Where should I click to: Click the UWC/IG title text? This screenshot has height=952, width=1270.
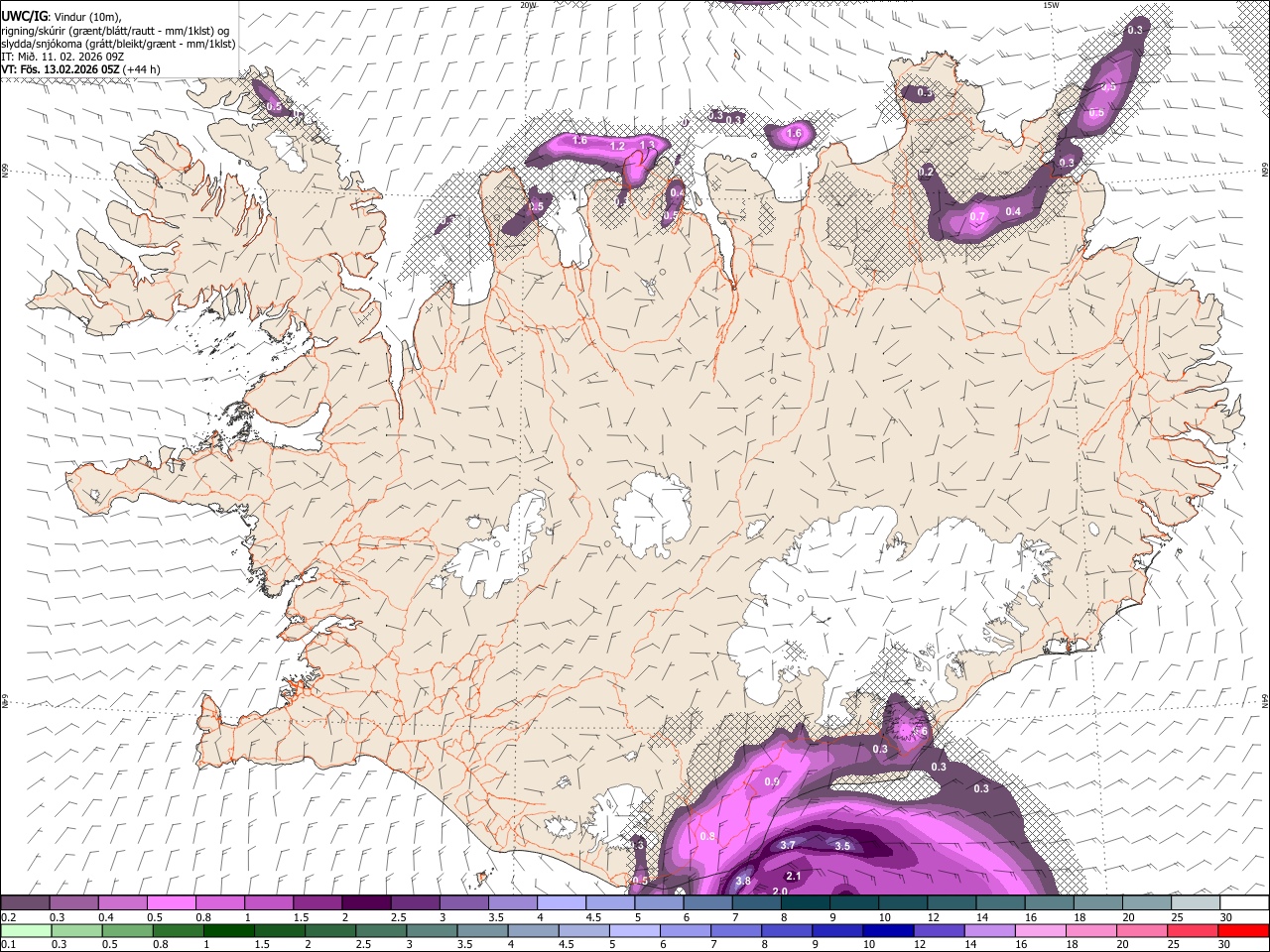click(24, 17)
